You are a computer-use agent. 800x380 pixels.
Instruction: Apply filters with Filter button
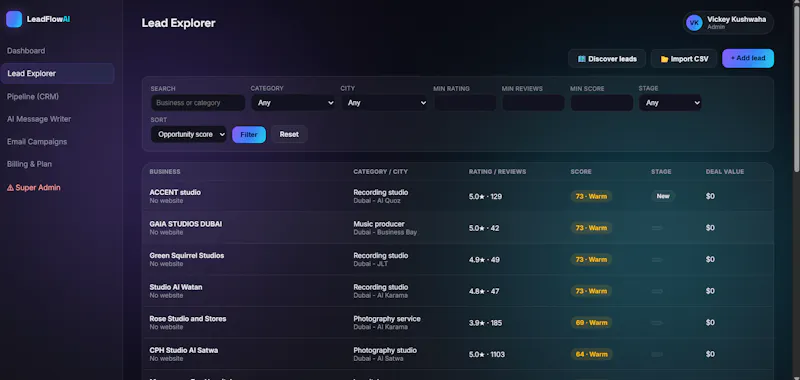point(248,135)
